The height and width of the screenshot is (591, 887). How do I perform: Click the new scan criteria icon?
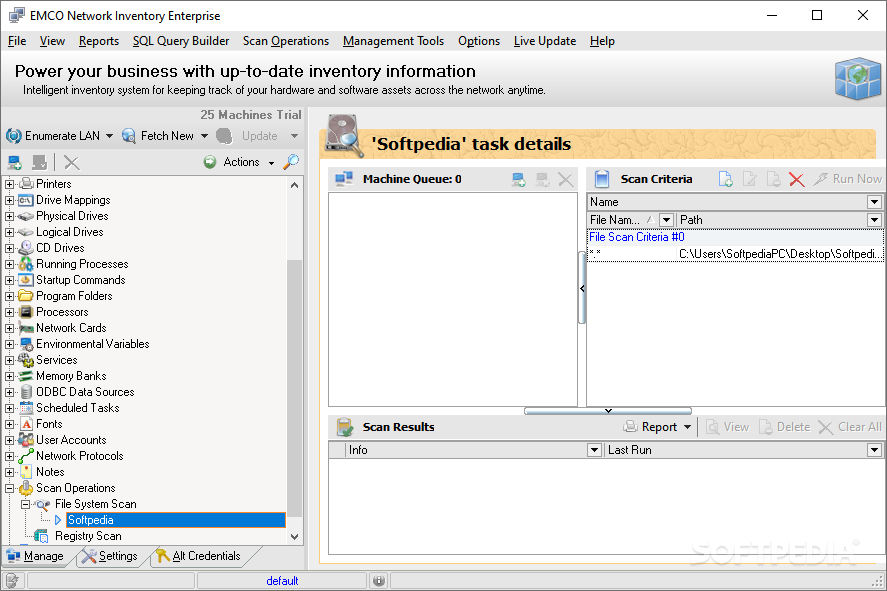726,179
